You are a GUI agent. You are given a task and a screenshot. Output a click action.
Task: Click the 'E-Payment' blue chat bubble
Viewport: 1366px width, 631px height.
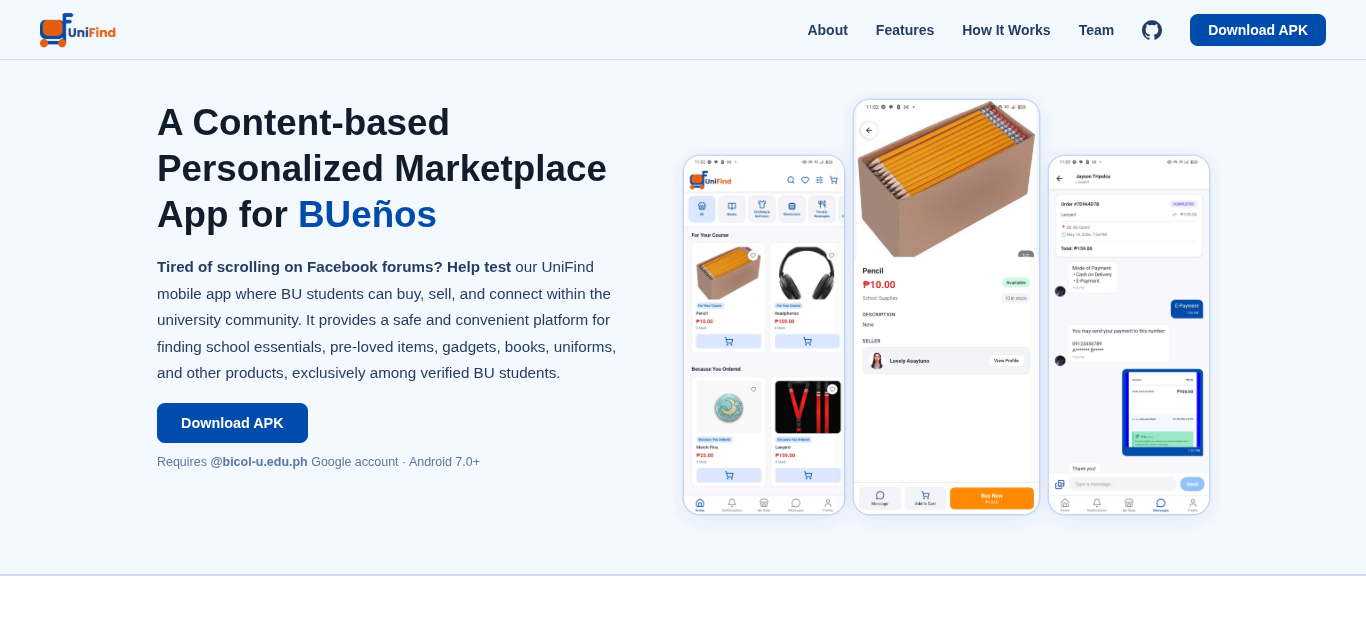pos(1187,309)
